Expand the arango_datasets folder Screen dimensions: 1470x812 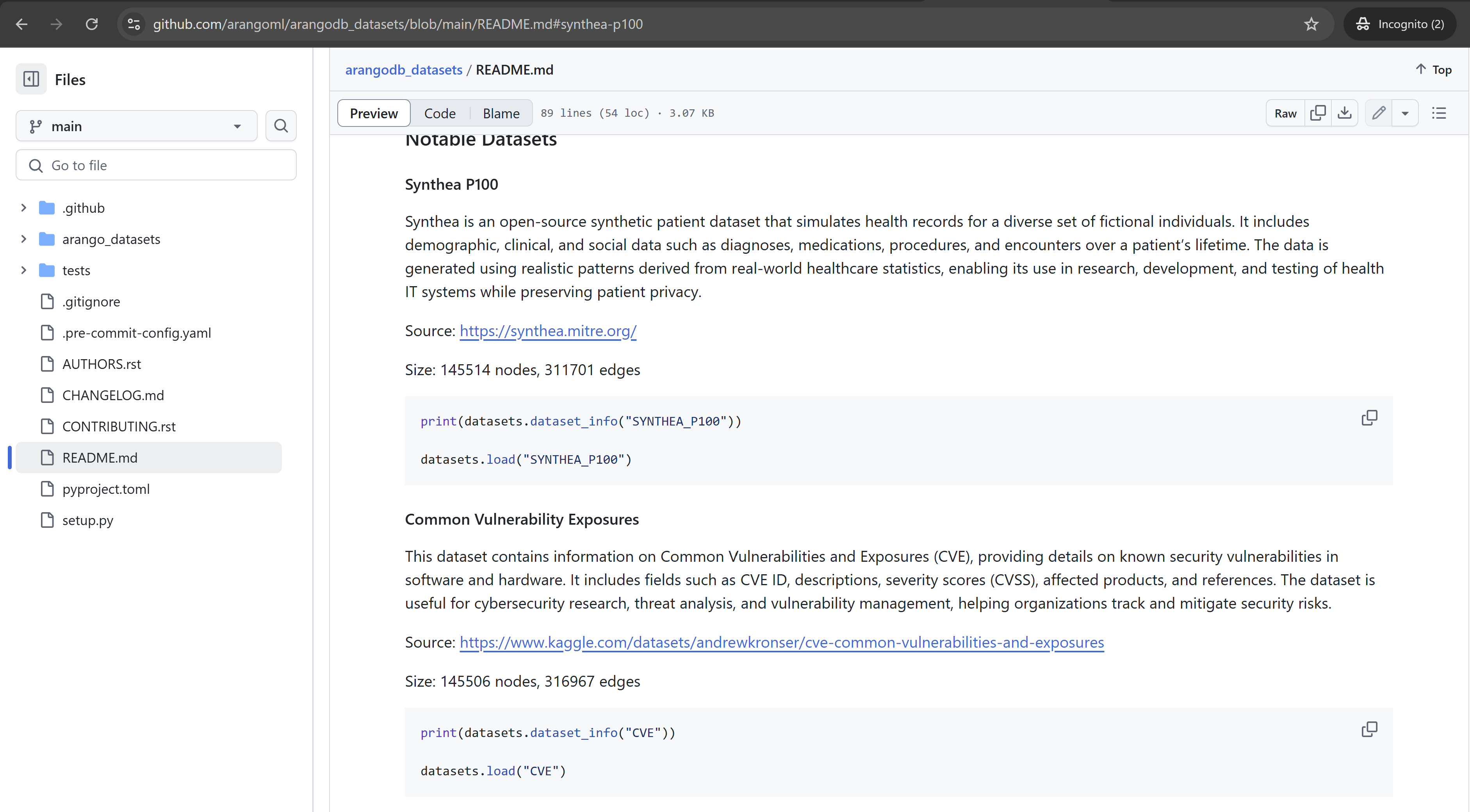click(x=23, y=239)
